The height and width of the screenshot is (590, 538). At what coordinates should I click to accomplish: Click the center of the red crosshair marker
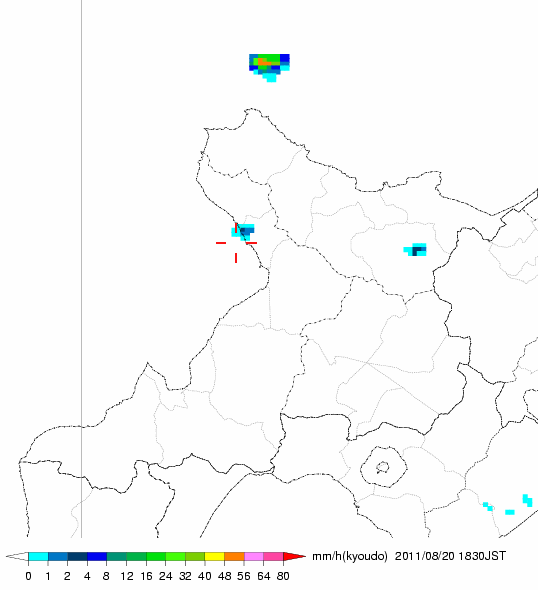(x=236, y=243)
